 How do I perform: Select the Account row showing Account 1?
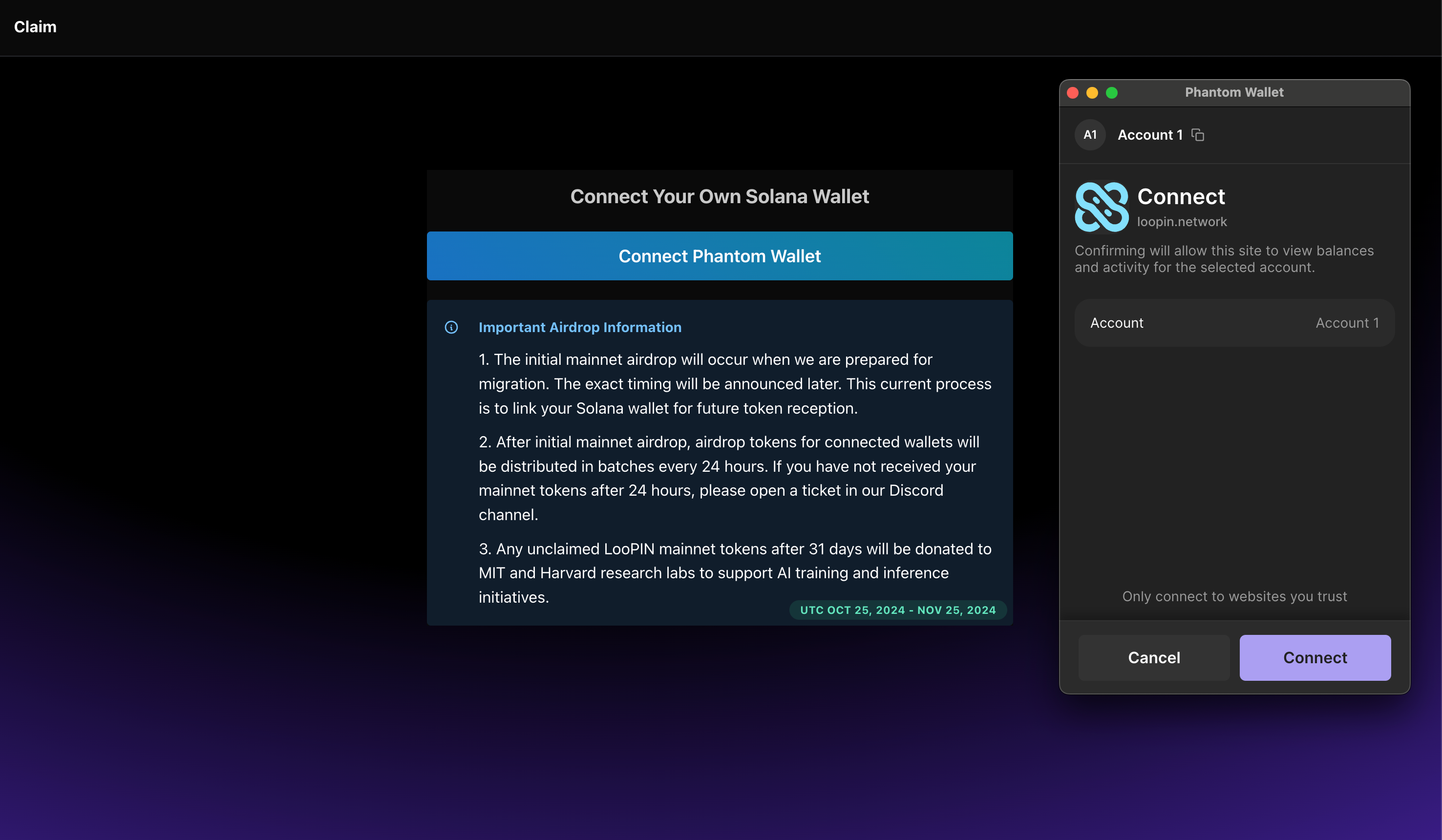(x=1234, y=323)
